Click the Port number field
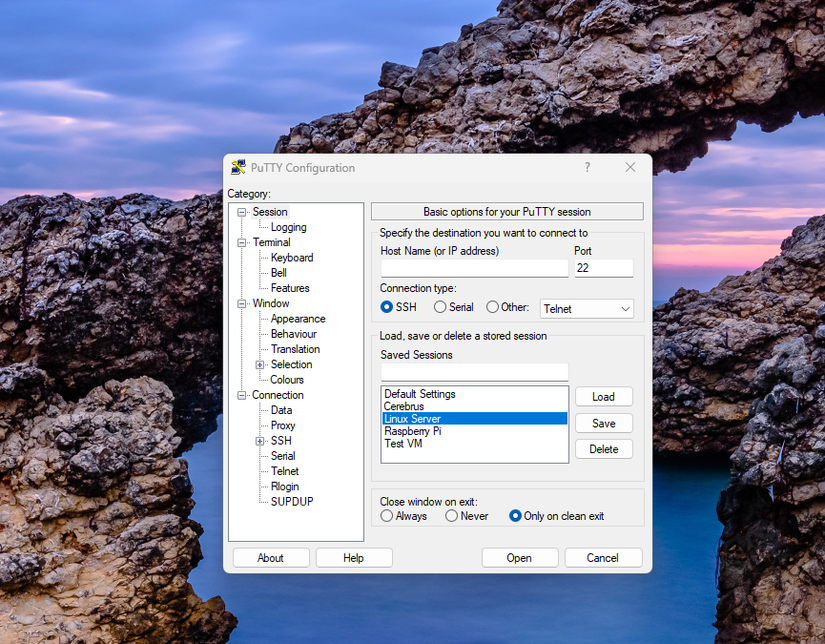Image resolution: width=825 pixels, height=644 pixels. tap(604, 268)
